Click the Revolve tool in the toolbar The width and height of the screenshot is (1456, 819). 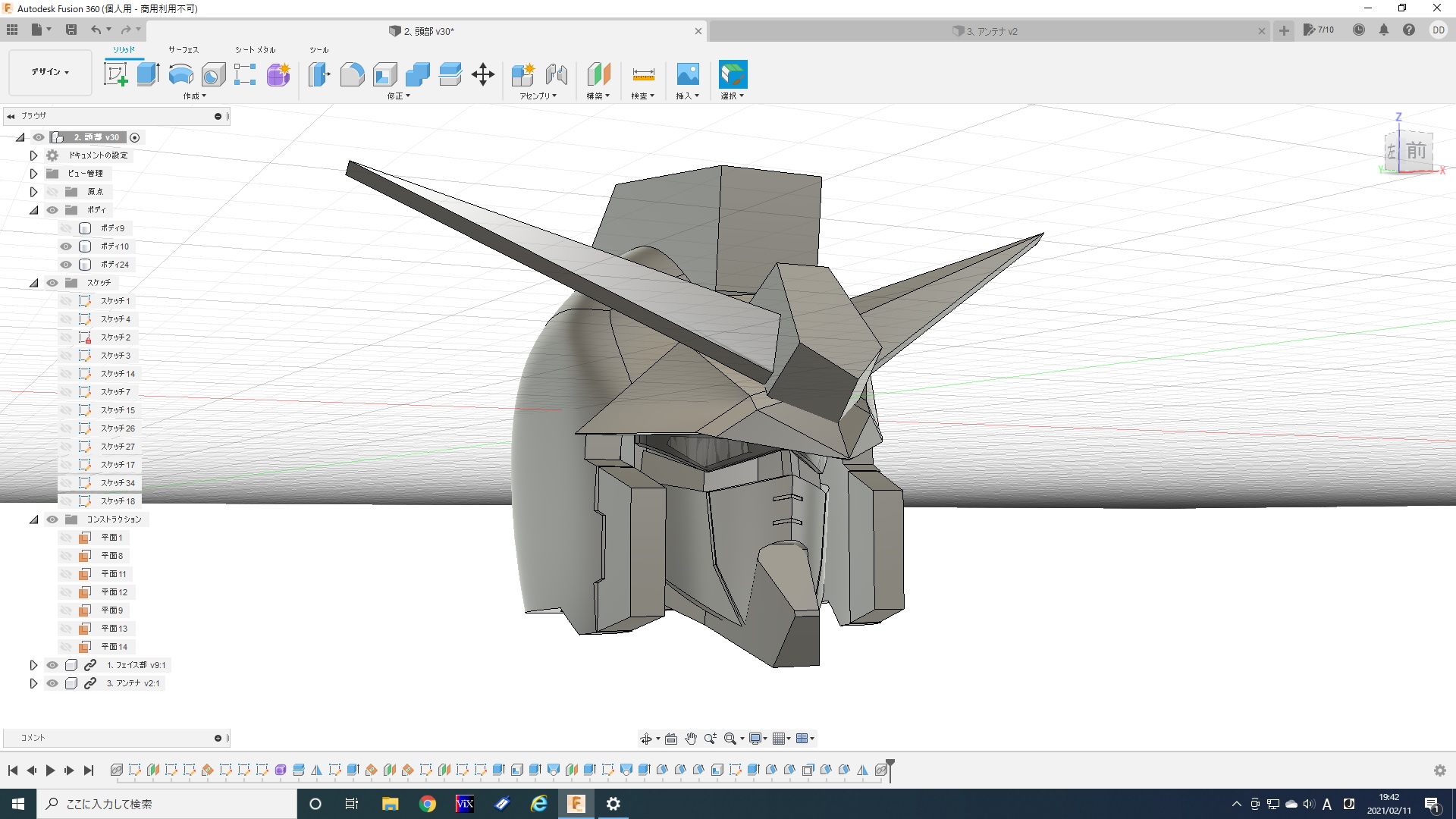tap(180, 74)
